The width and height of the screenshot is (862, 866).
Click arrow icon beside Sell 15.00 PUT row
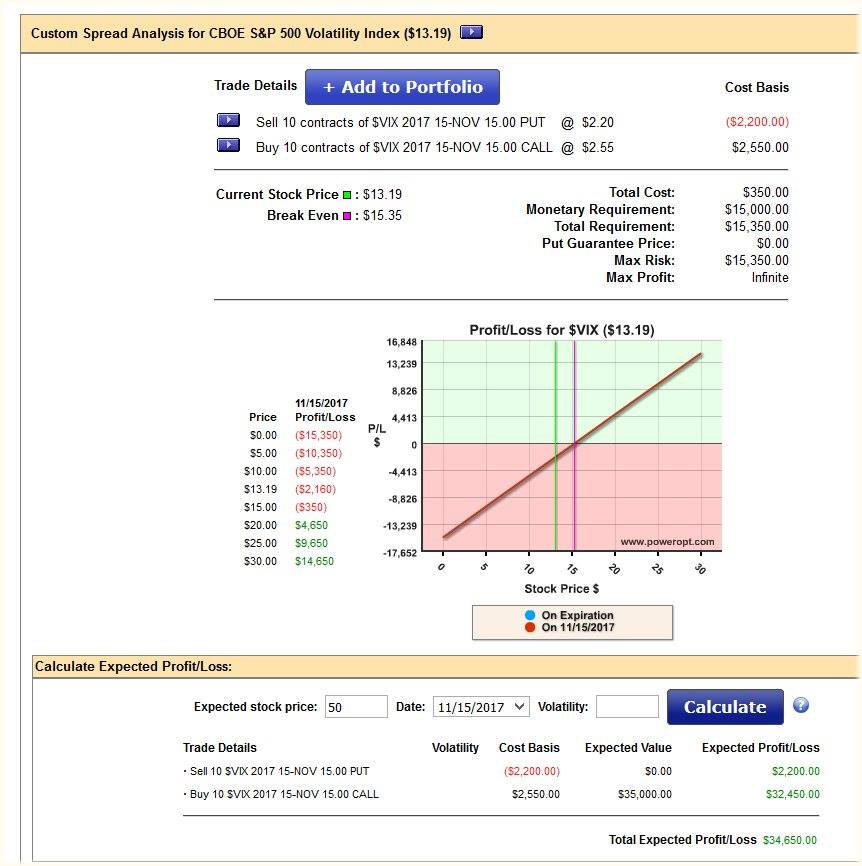pyautogui.click(x=228, y=120)
